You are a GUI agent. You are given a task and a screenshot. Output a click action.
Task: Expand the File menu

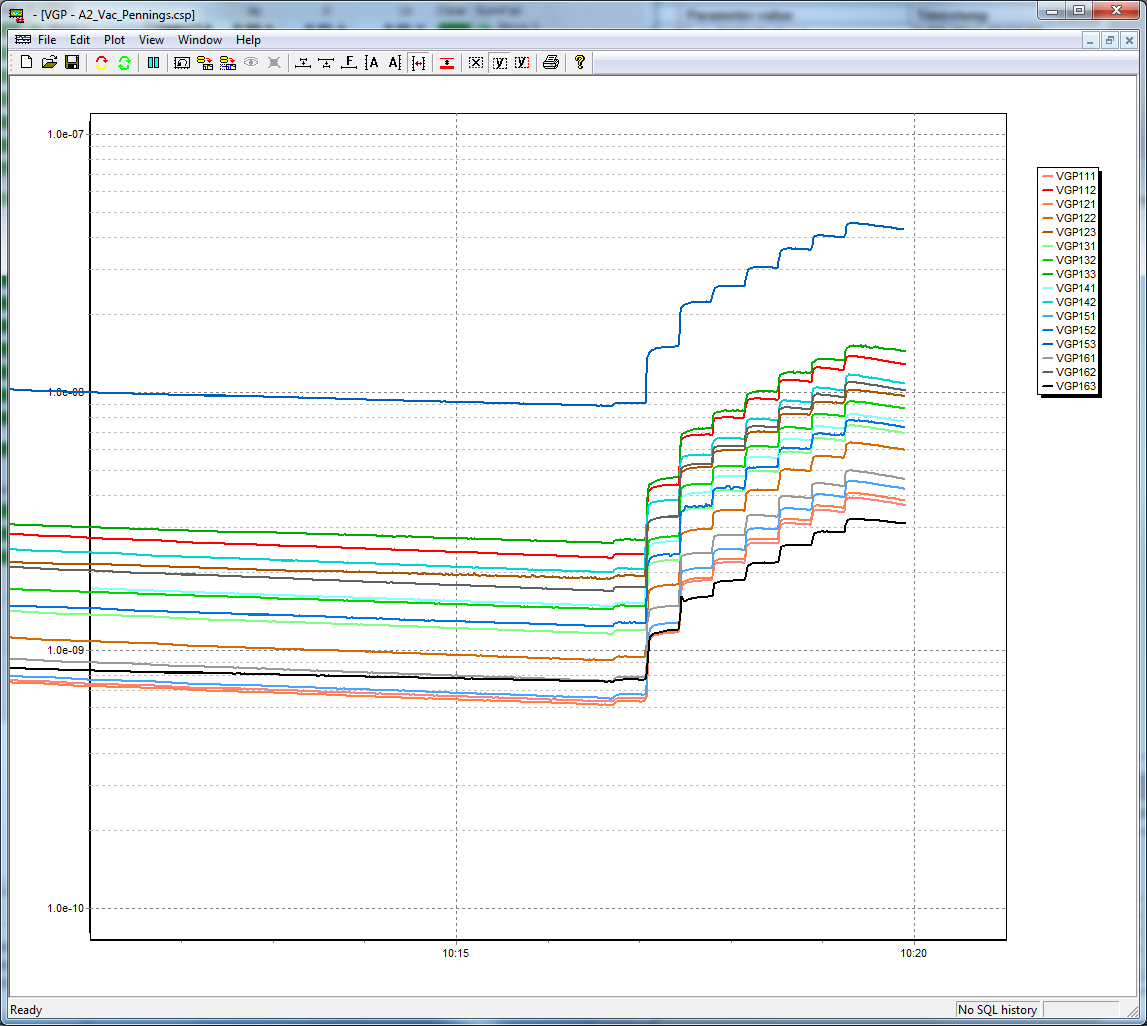[47, 40]
